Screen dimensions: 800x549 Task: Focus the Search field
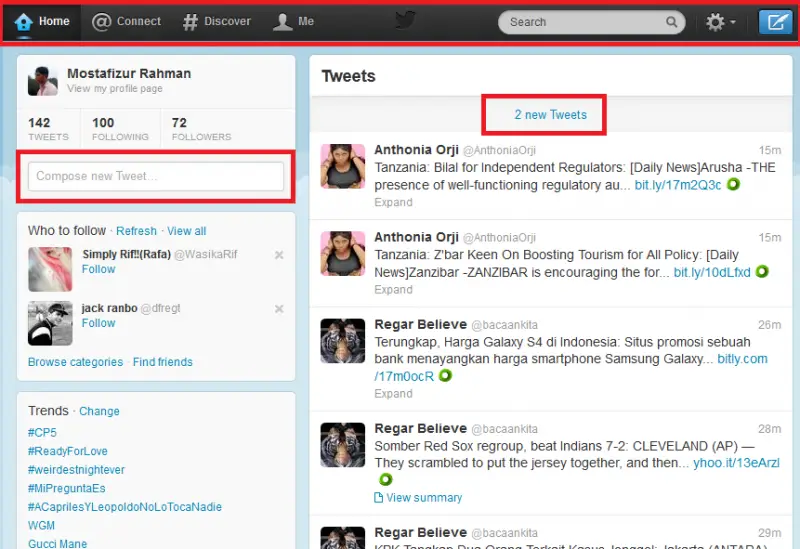pyautogui.click(x=591, y=22)
